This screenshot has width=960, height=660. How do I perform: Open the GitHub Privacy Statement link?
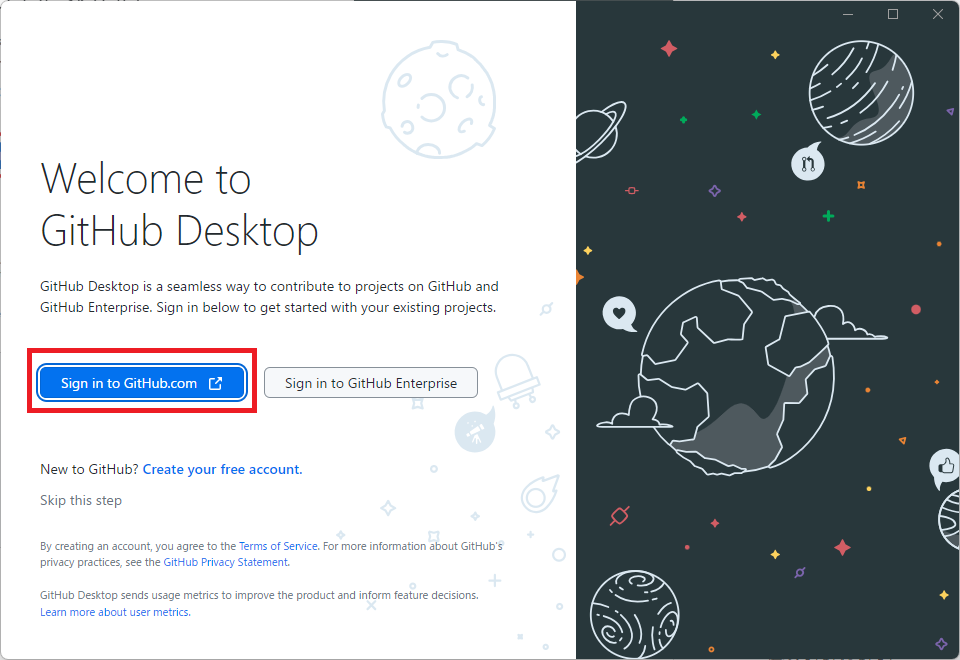[x=225, y=562]
